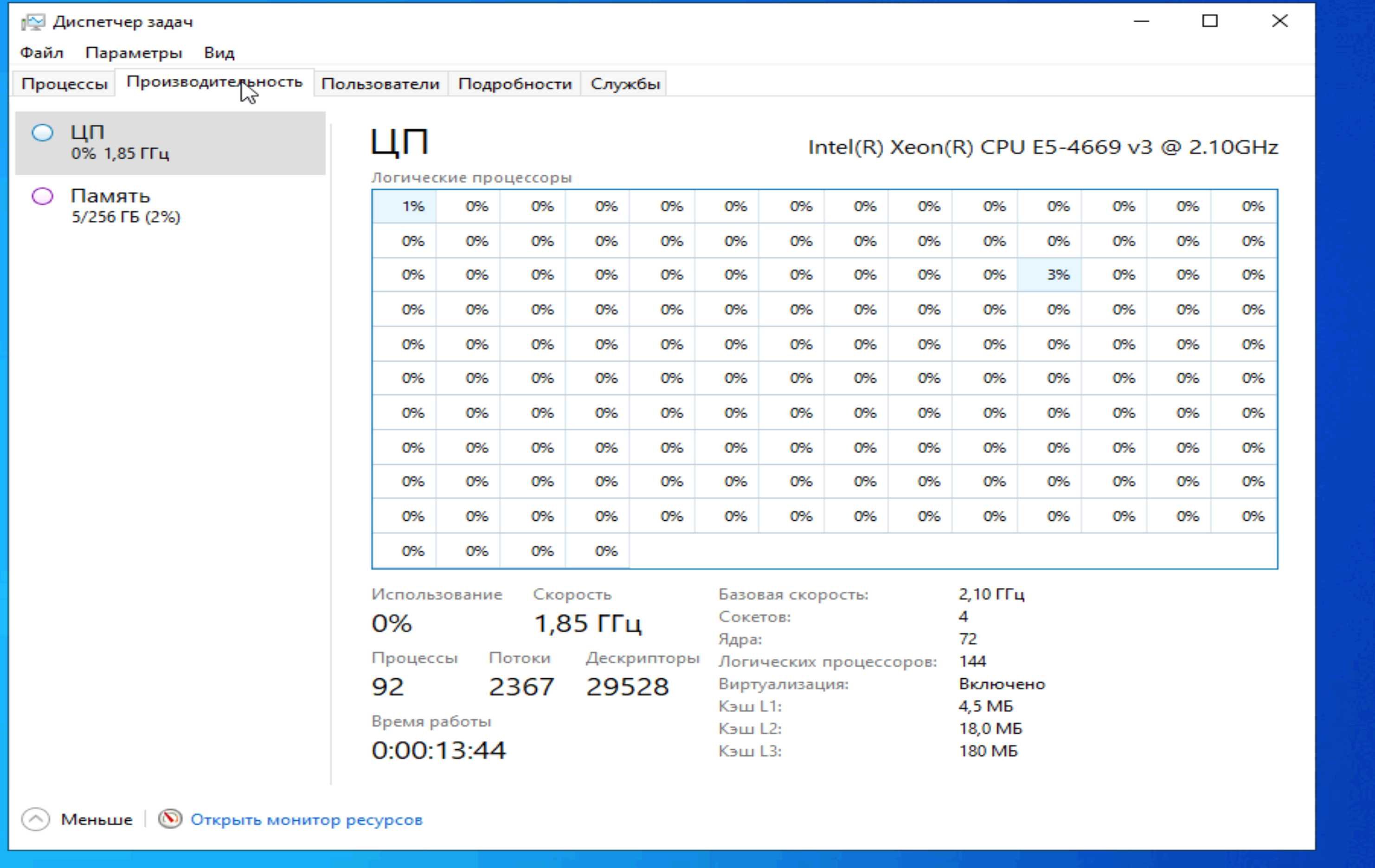Viewport: 1375px width, 868px height.
Task: Open the Файл menu
Action: (42, 53)
